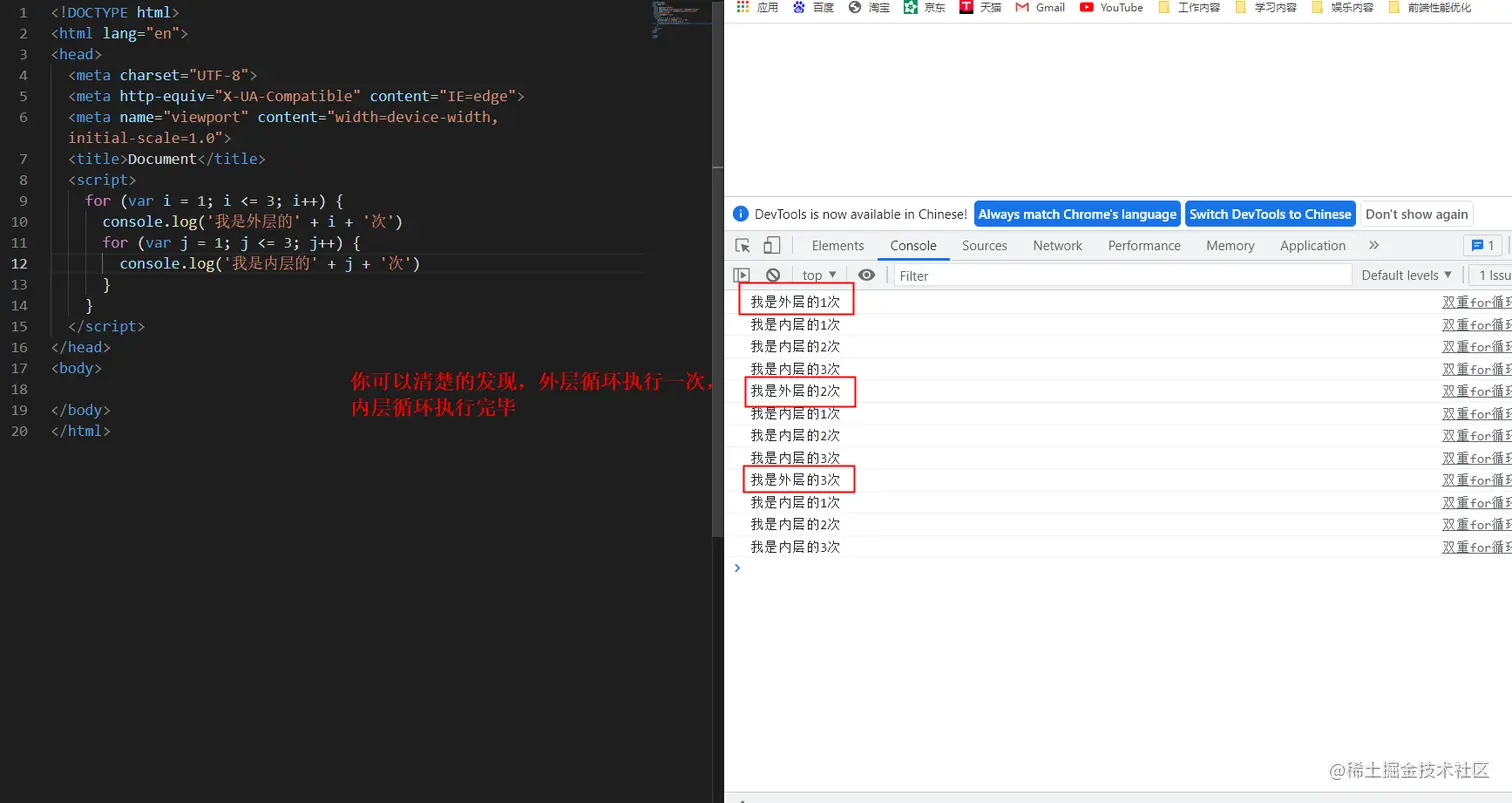Show more DevTools tabs chevron
The height and width of the screenshot is (803, 1512).
[x=1374, y=246]
